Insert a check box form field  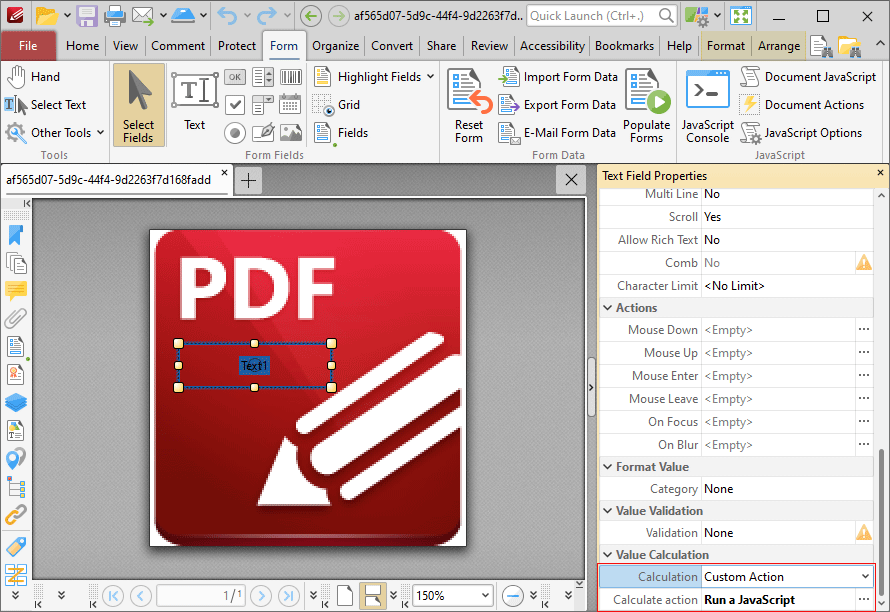point(234,104)
